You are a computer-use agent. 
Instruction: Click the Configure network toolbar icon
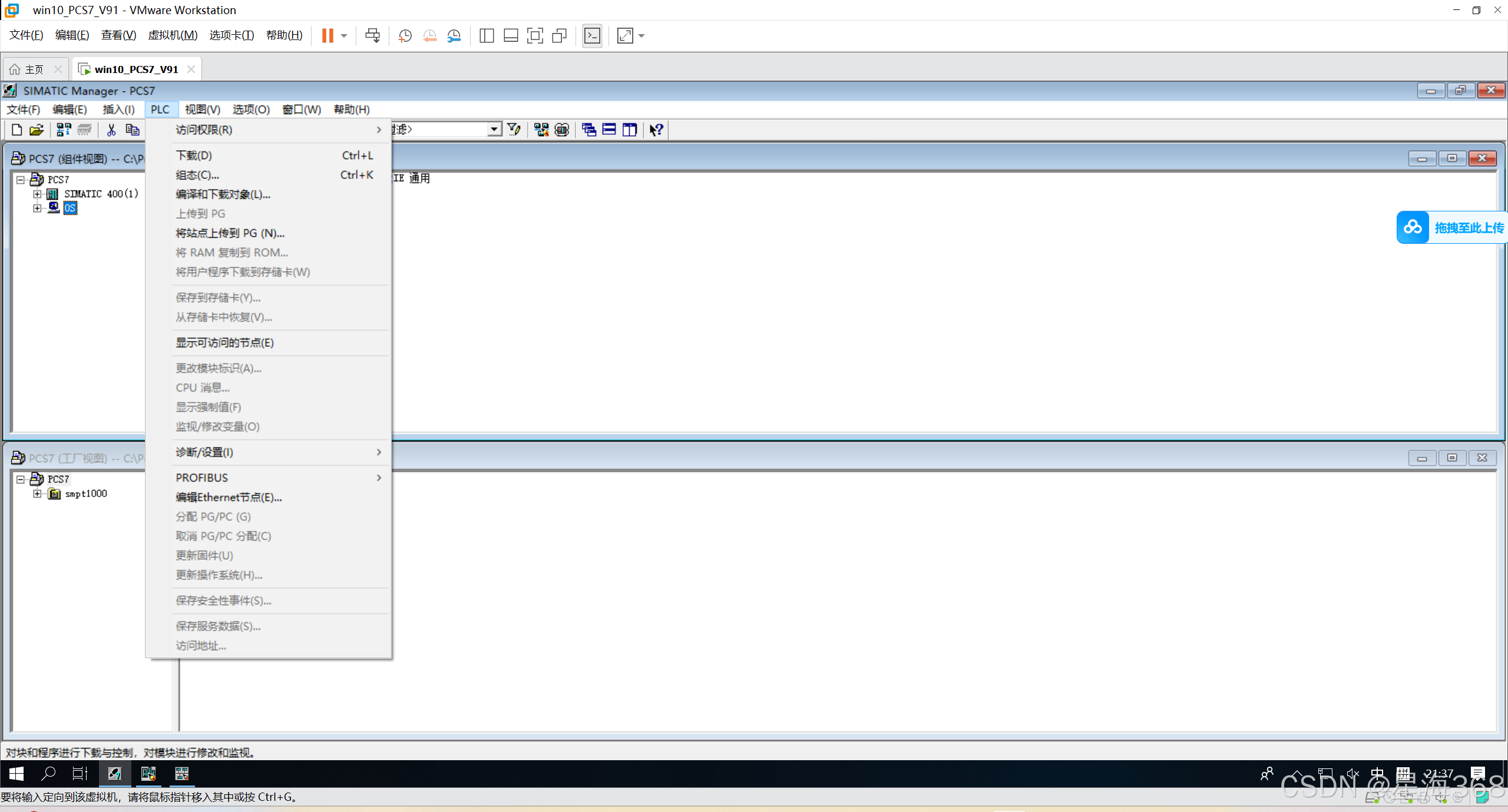pyautogui.click(x=541, y=130)
